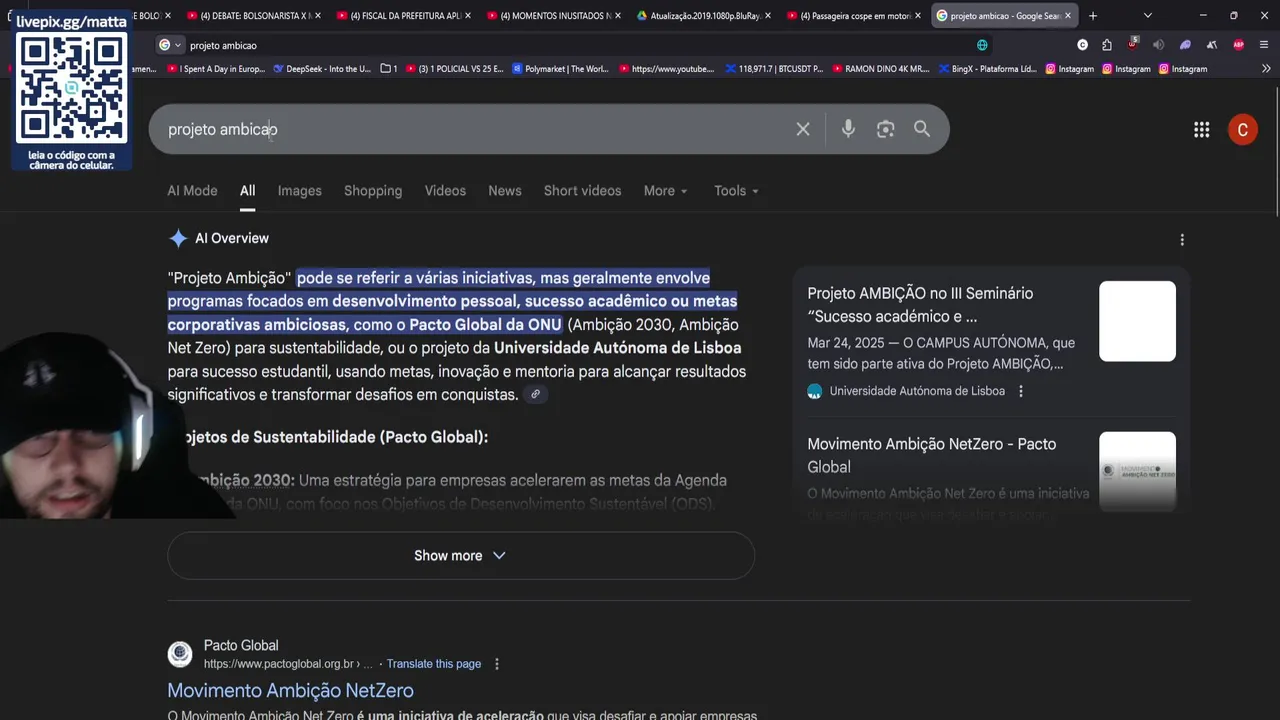Open the bookmark folder labeled 1

pyautogui.click(x=389, y=69)
